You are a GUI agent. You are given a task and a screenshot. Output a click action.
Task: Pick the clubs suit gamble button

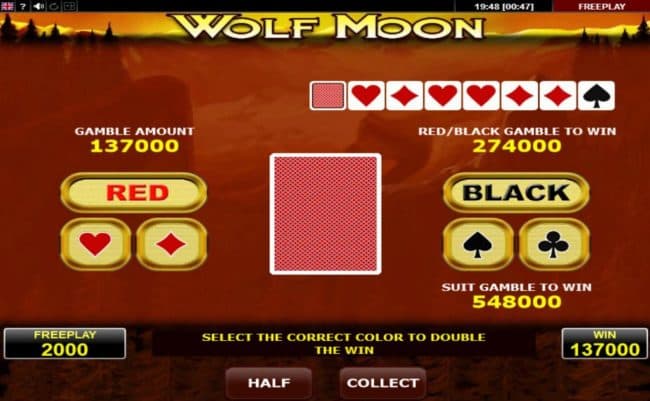coord(554,244)
